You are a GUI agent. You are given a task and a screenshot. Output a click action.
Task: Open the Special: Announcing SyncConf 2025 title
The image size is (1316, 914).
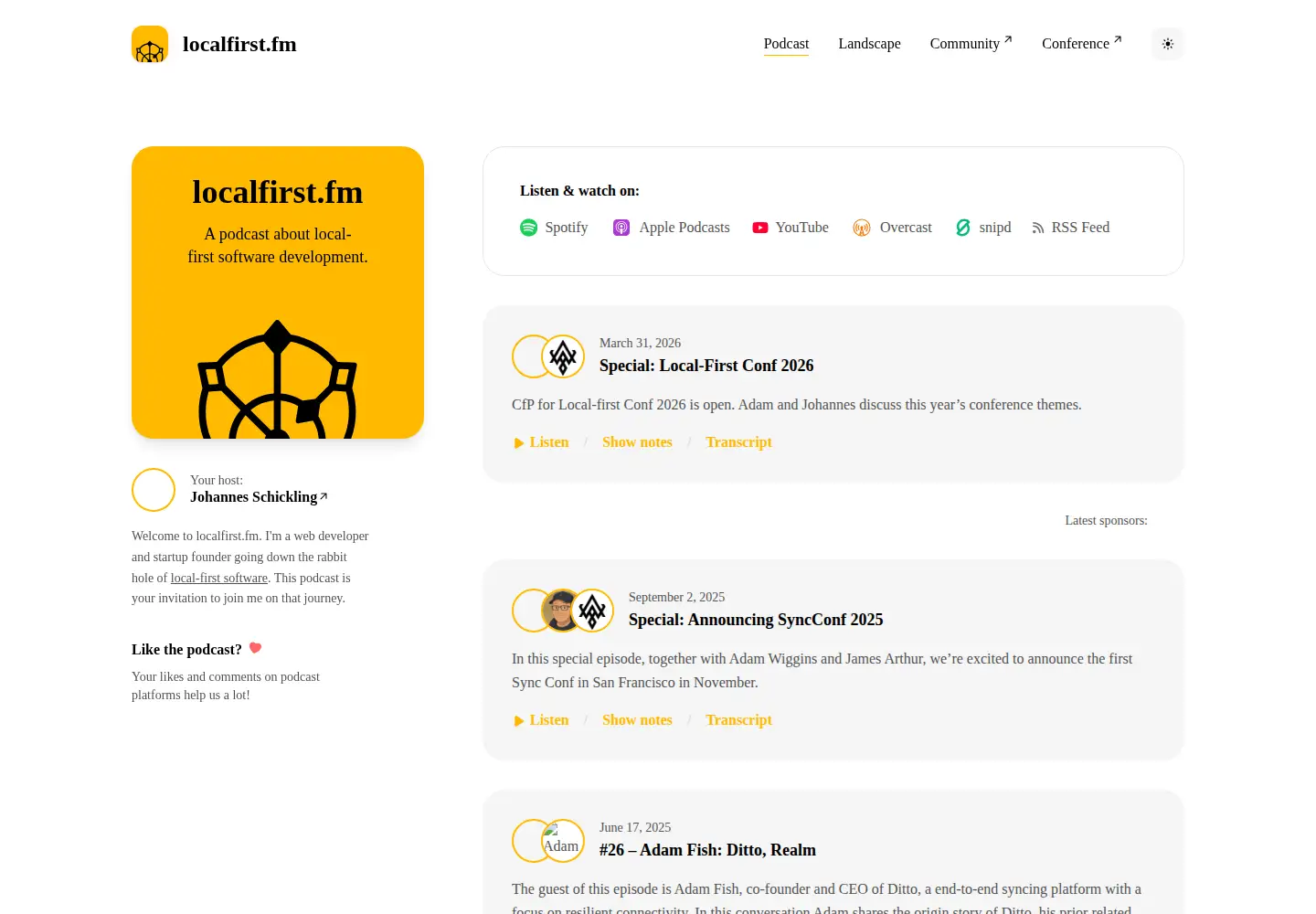click(x=756, y=620)
